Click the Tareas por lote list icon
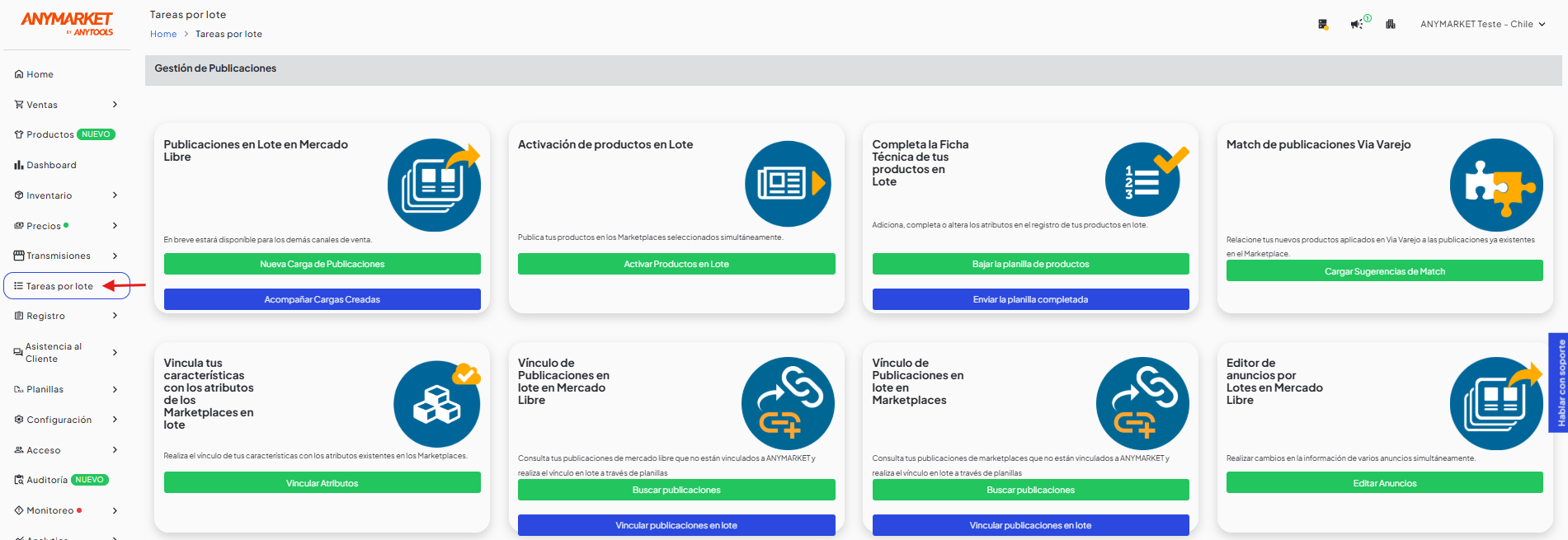 [x=18, y=286]
